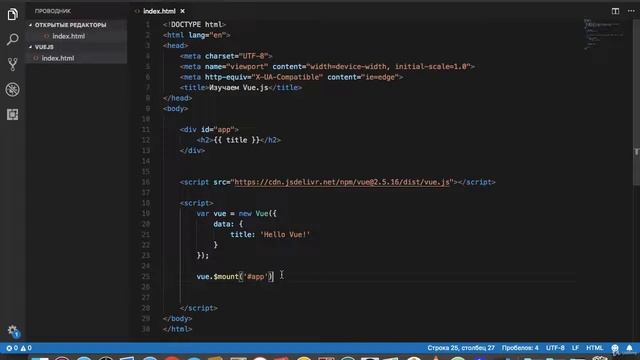The image size is (640, 360).
Task: Click the editor vertical scrollbar
Action: (x=636, y=102)
